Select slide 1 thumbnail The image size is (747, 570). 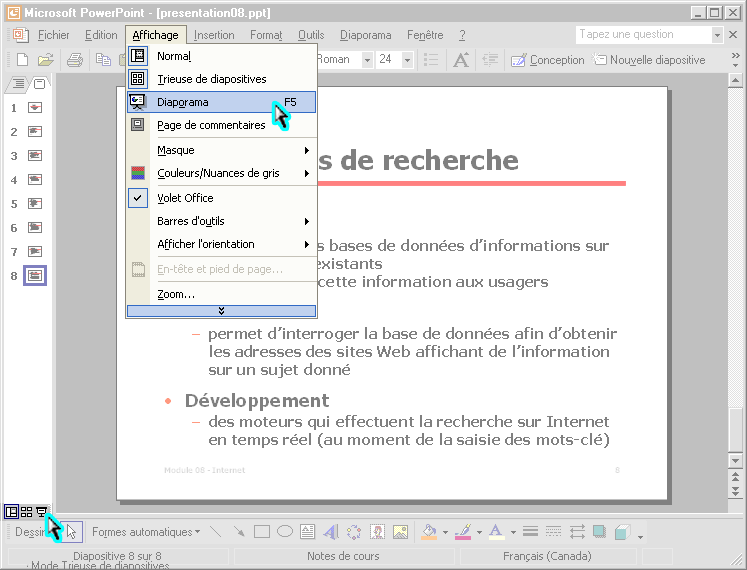[x=35, y=108]
